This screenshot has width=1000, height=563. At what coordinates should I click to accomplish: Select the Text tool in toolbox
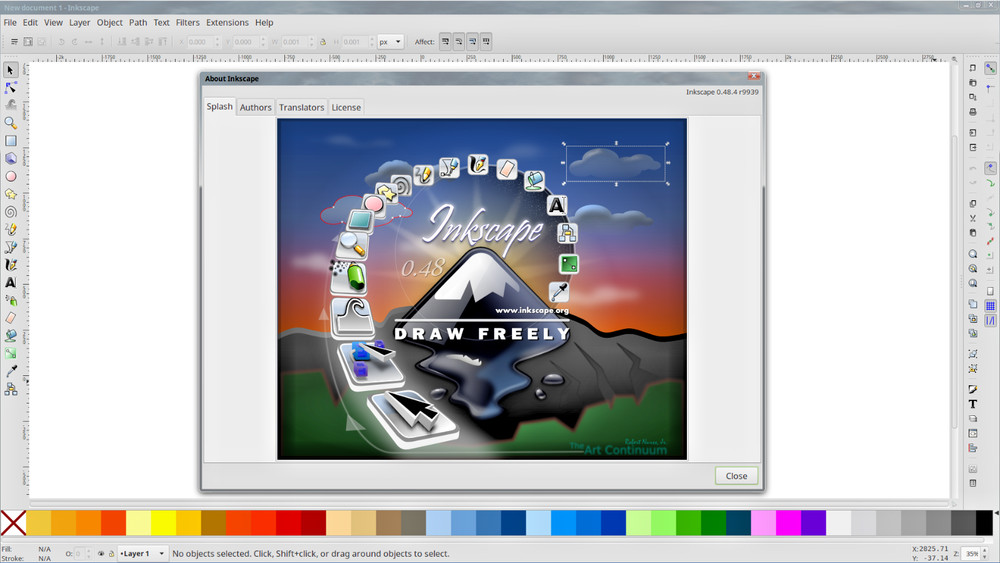point(10,282)
